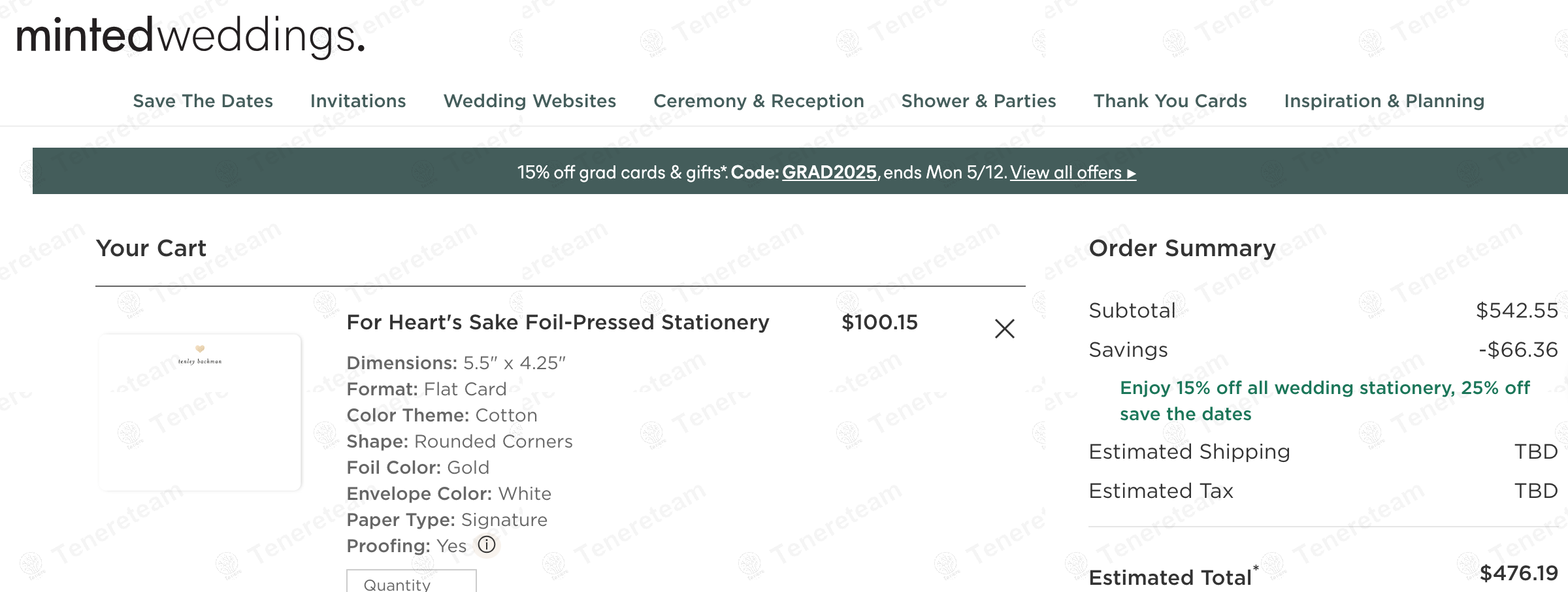Click the Estimated Total amount $476.19
This screenshot has height=592, width=1568.
pos(1518,573)
